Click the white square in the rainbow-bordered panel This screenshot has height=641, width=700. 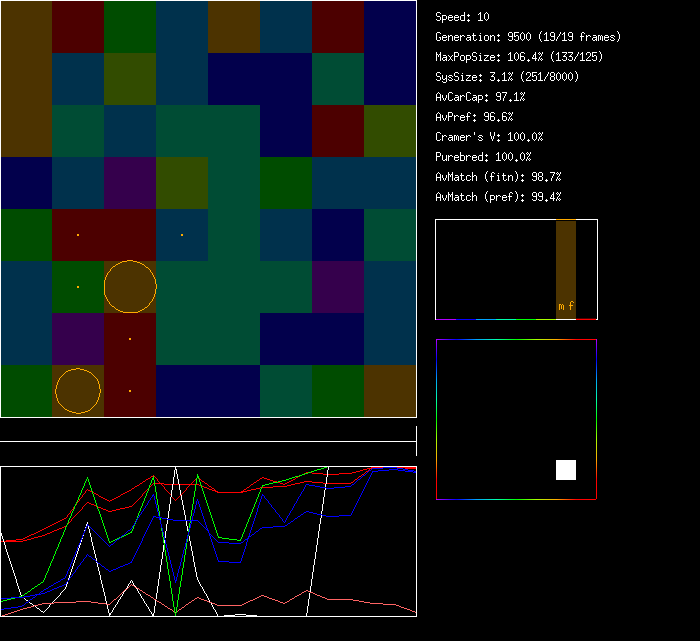[x=566, y=470]
